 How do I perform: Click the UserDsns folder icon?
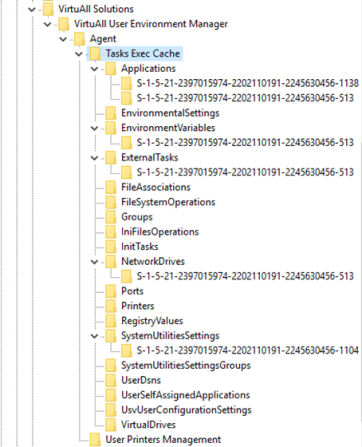click(x=111, y=380)
